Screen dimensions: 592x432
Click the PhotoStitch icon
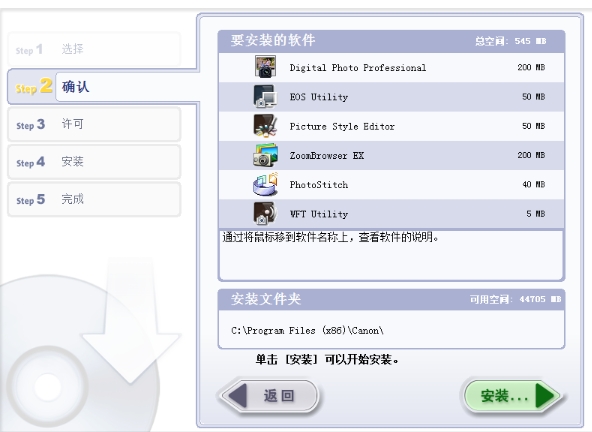[265, 184]
